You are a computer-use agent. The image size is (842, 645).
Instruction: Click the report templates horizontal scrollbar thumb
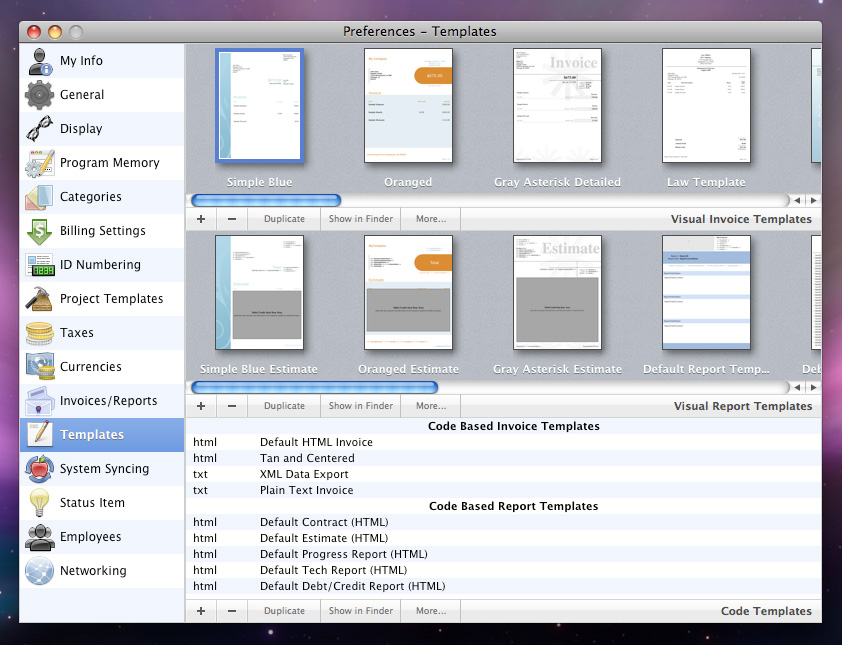[315, 388]
